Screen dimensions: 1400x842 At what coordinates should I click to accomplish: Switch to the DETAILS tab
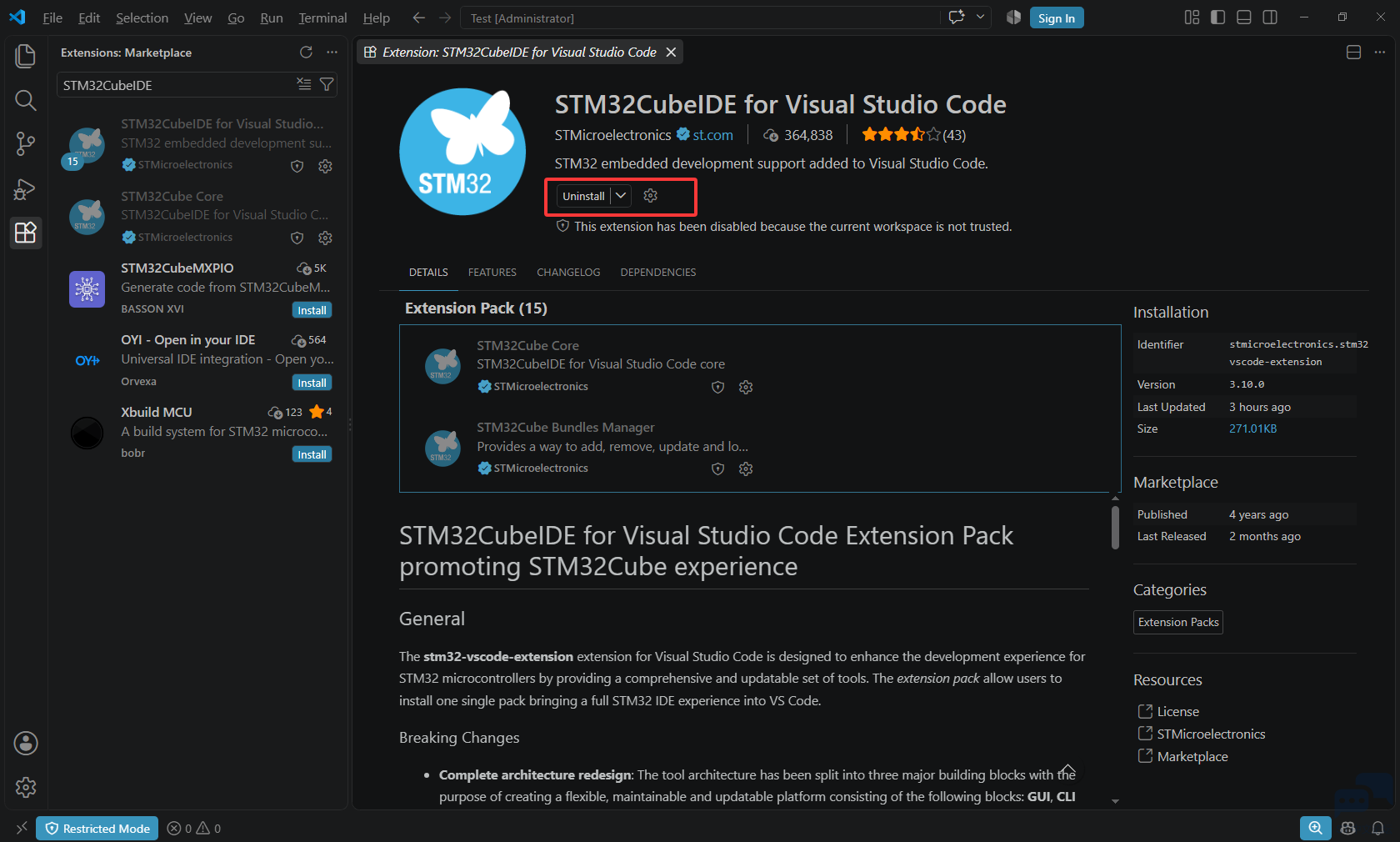coord(428,273)
